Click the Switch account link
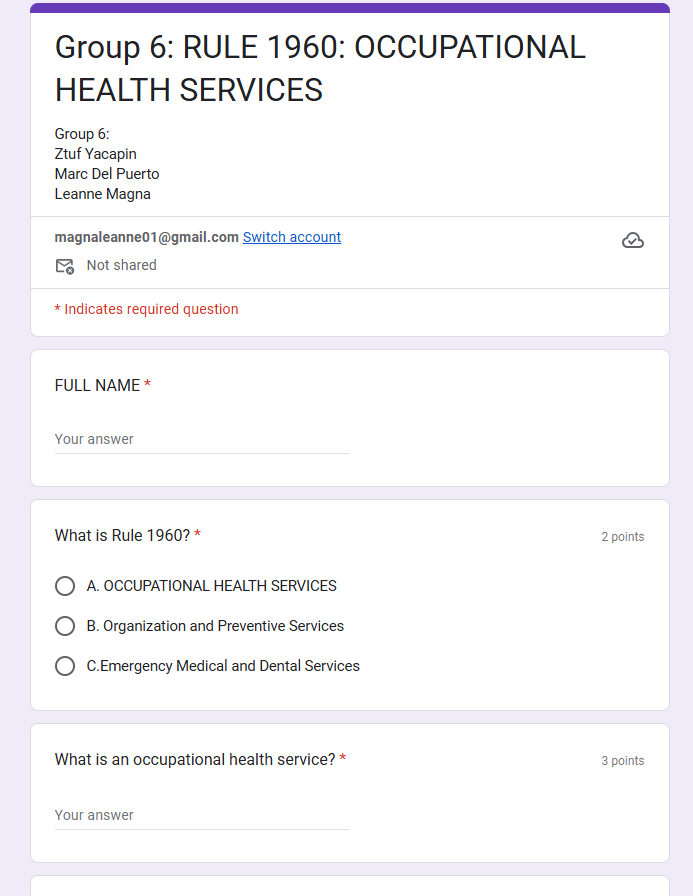The height and width of the screenshot is (896, 693). (292, 237)
